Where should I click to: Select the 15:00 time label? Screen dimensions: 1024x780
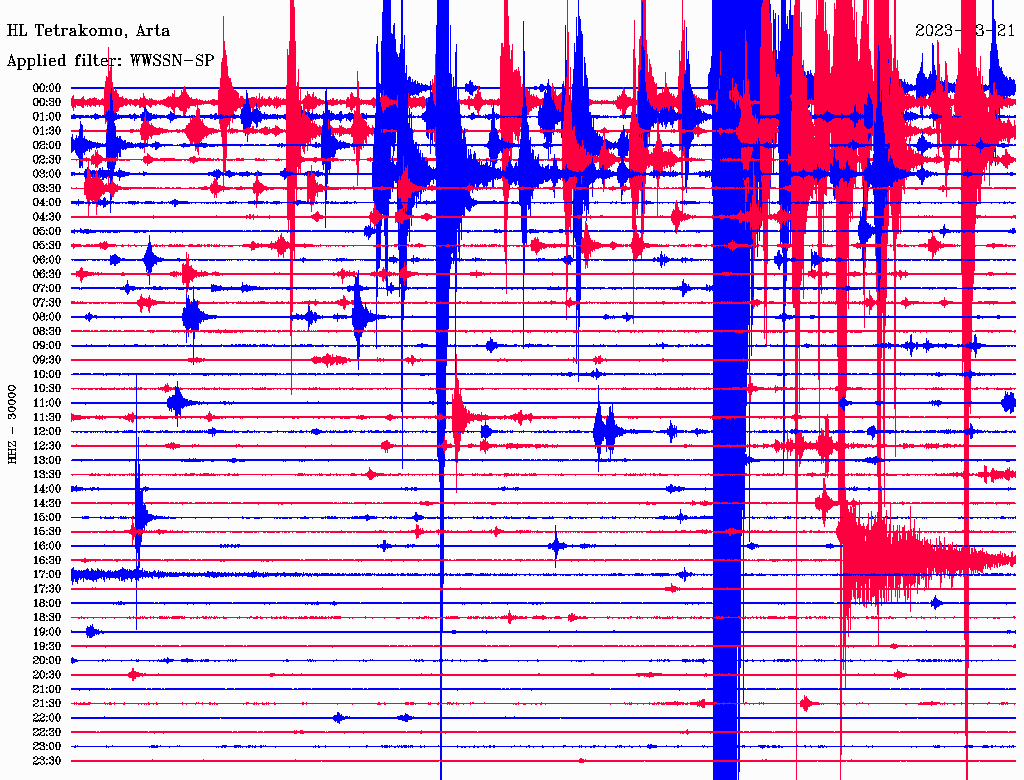47,517
